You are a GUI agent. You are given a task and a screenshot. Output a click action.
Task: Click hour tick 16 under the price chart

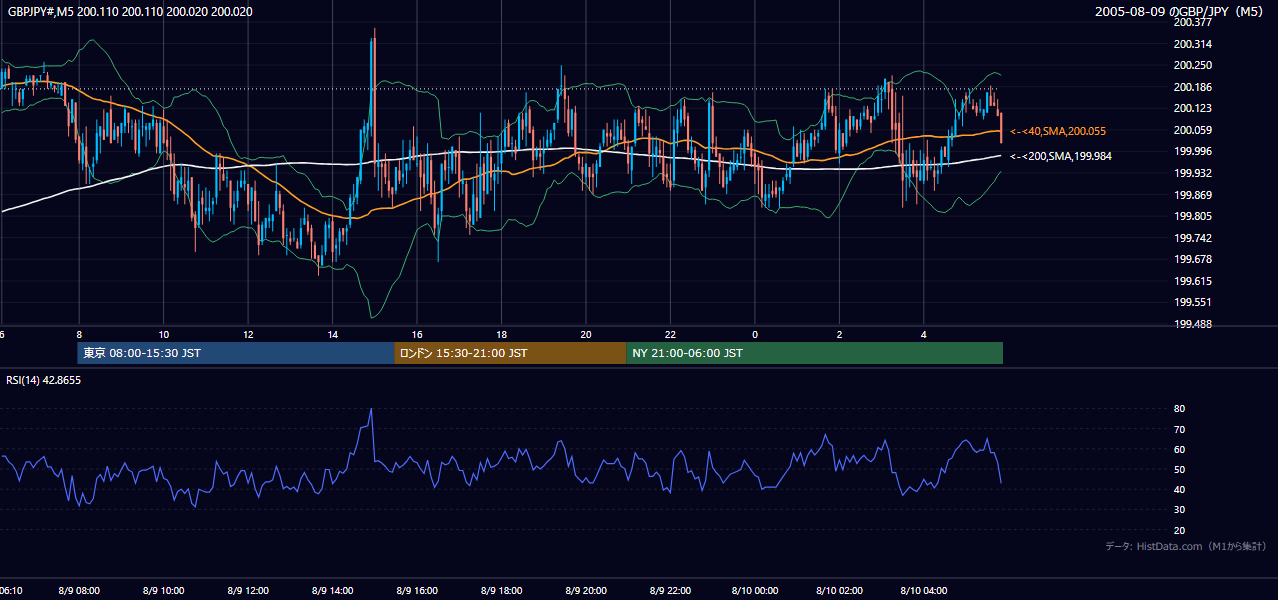coord(417,334)
